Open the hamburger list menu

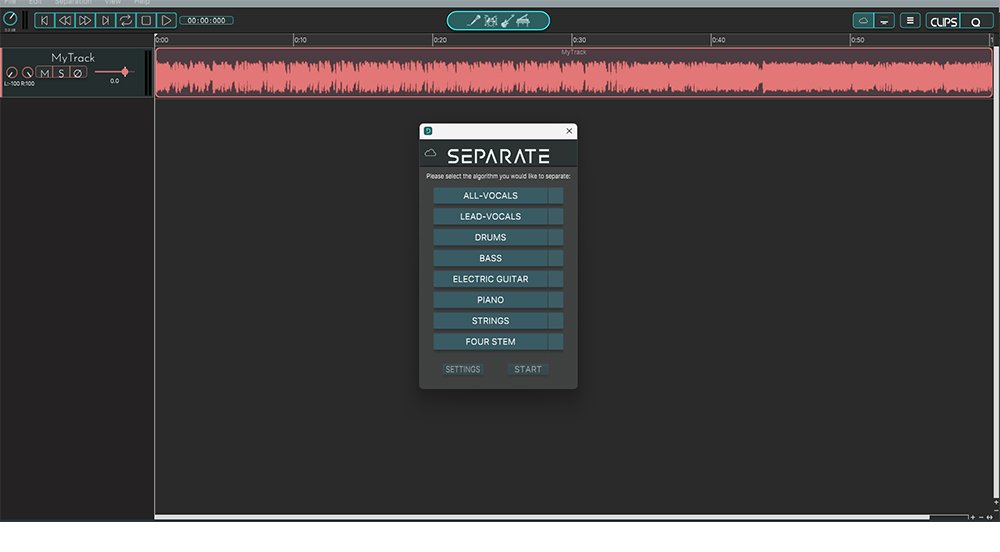point(910,21)
